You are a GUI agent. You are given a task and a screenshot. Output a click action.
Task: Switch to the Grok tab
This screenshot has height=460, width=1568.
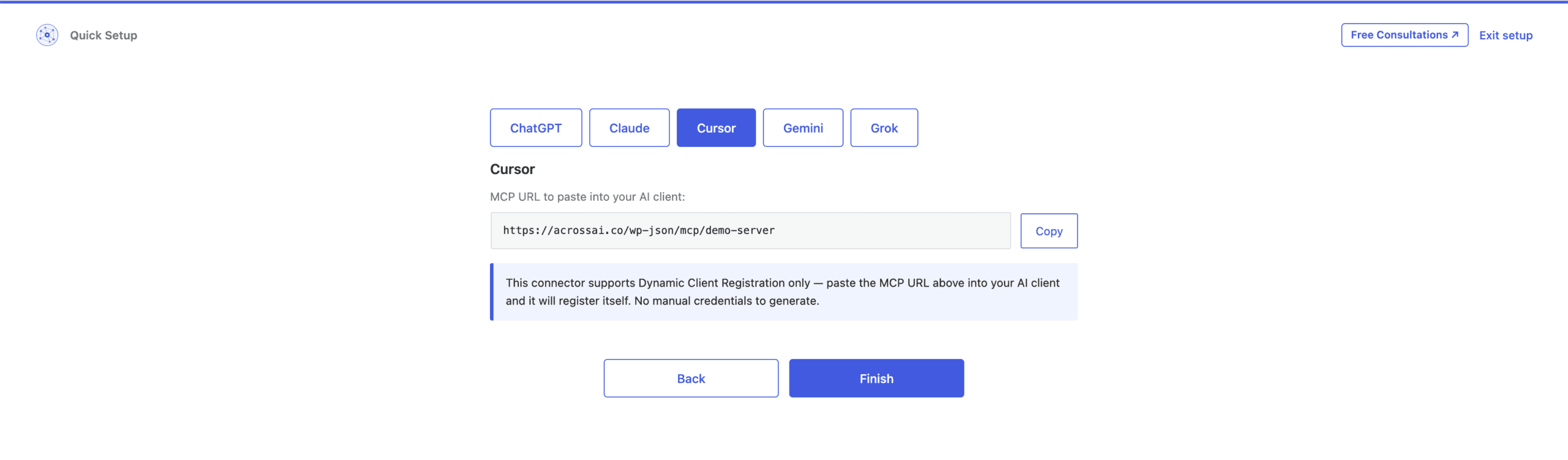tap(884, 128)
